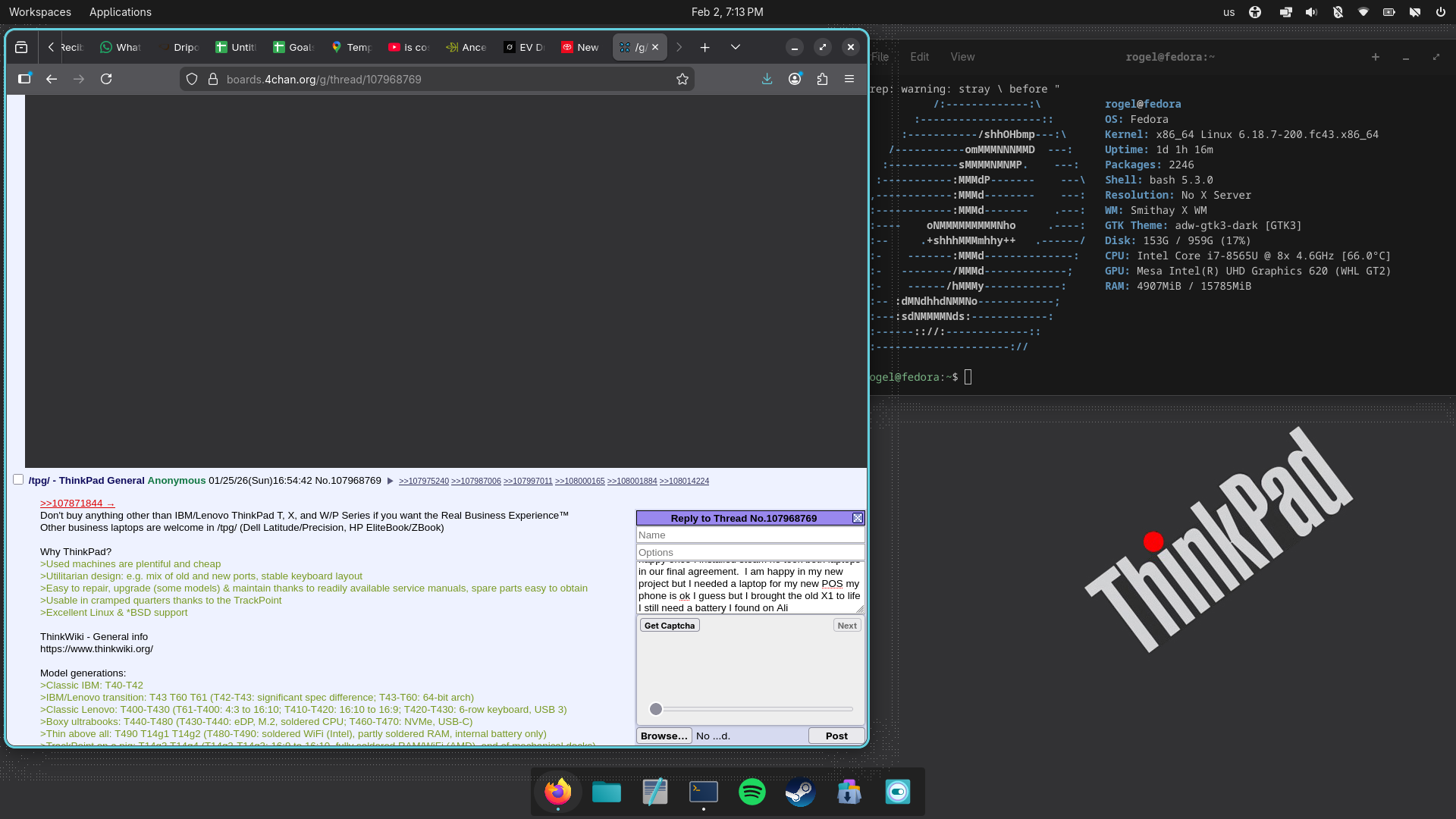Viewport: 1456px width, 819px height.
Task: Open Firefox hamburger application menu
Action: 849,79
